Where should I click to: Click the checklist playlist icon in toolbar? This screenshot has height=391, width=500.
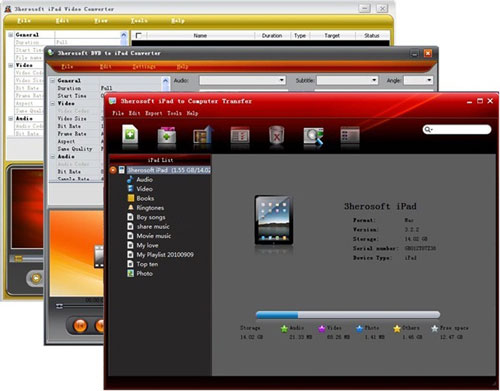tap(240, 135)
